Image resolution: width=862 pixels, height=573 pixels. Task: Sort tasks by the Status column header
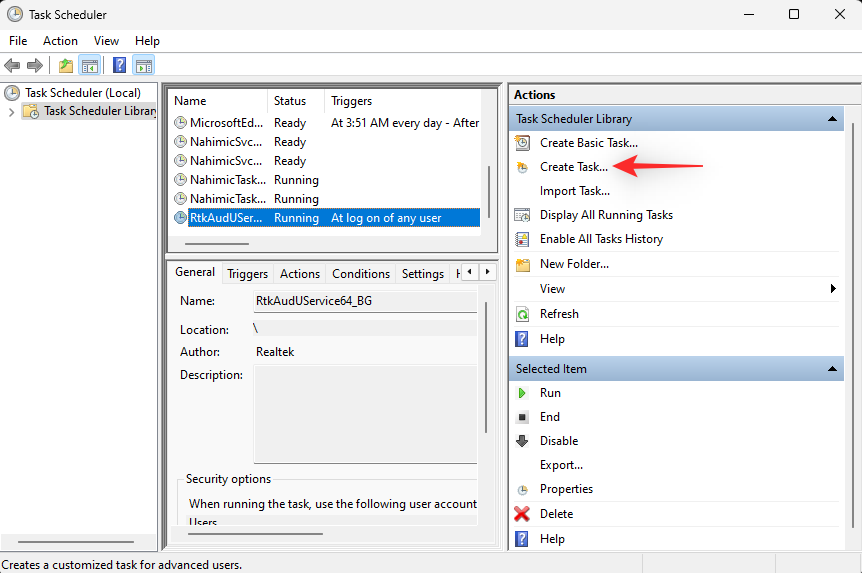click(x=296, y=101)
